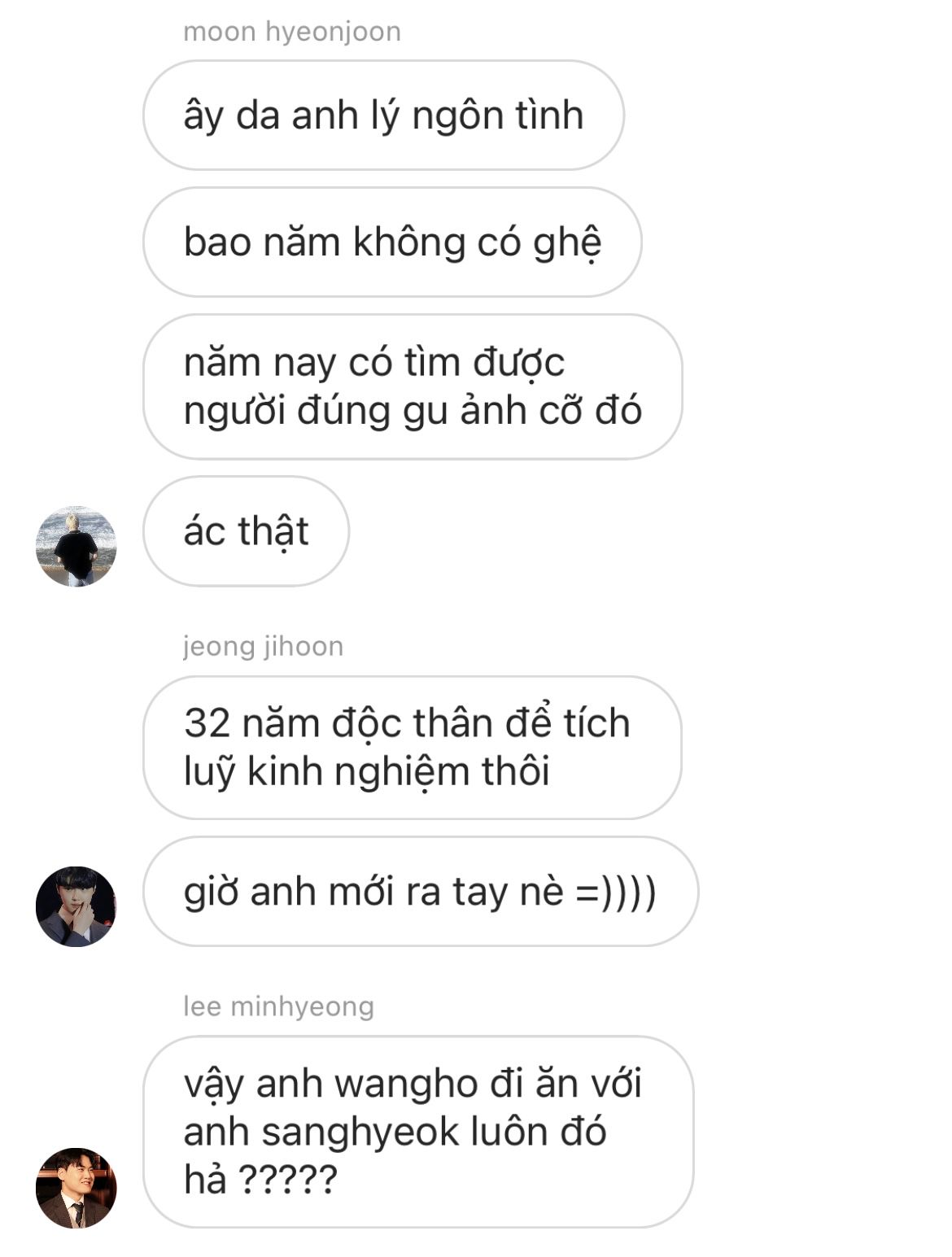
Task: Tap the sender name jeong jihoon
Action: point(263,646)
